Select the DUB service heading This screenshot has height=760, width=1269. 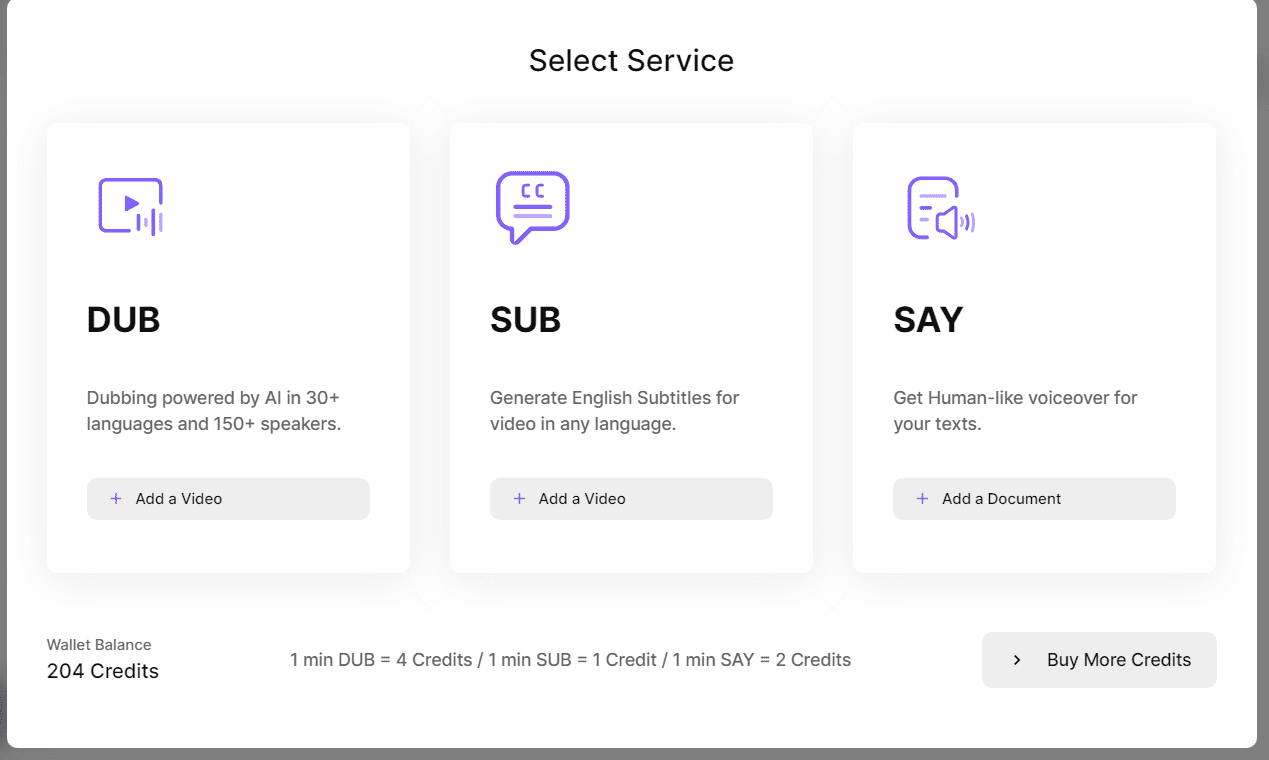coord(124,320)
